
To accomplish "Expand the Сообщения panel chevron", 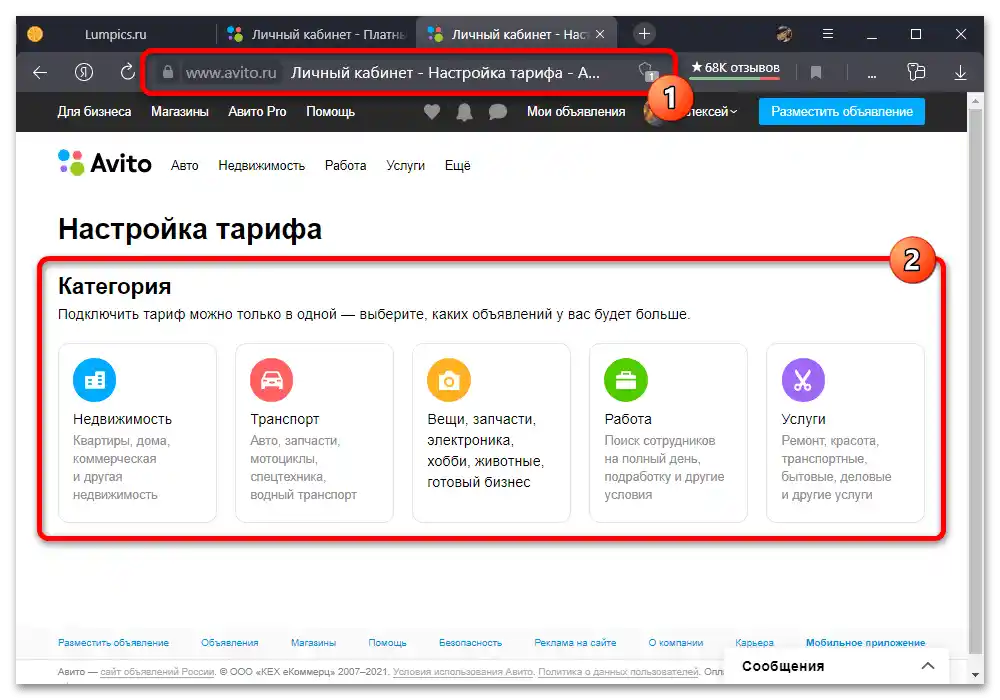I will coord(928,666).
